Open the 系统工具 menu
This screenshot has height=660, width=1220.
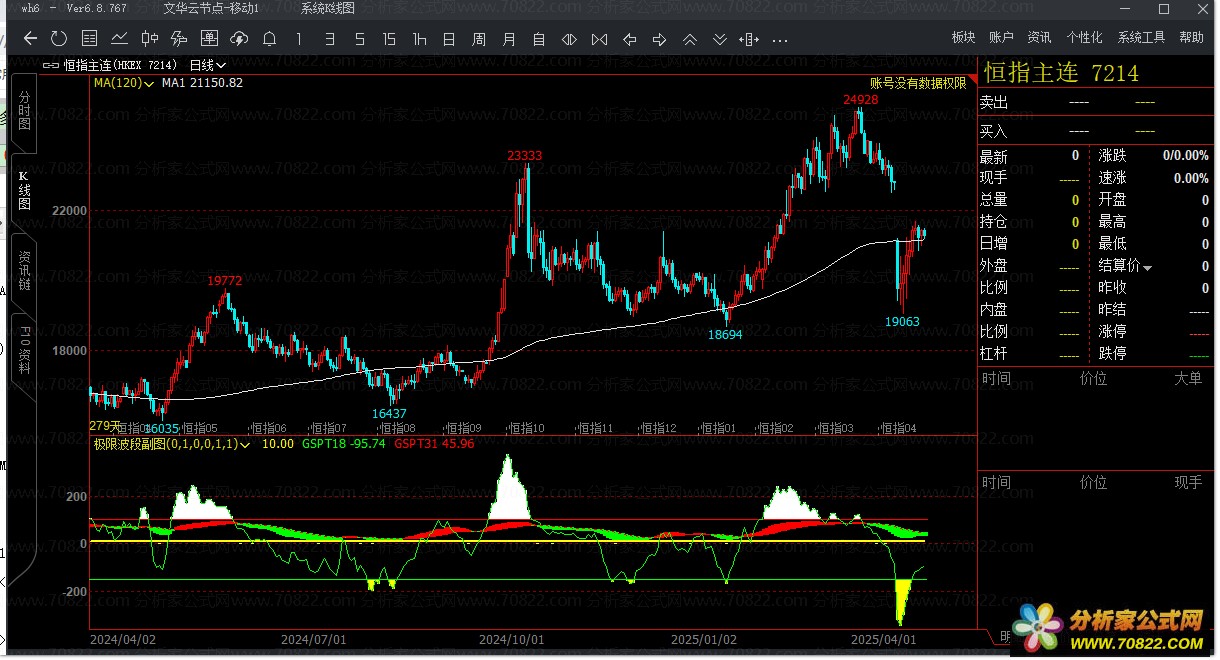tap(1141, 37)
